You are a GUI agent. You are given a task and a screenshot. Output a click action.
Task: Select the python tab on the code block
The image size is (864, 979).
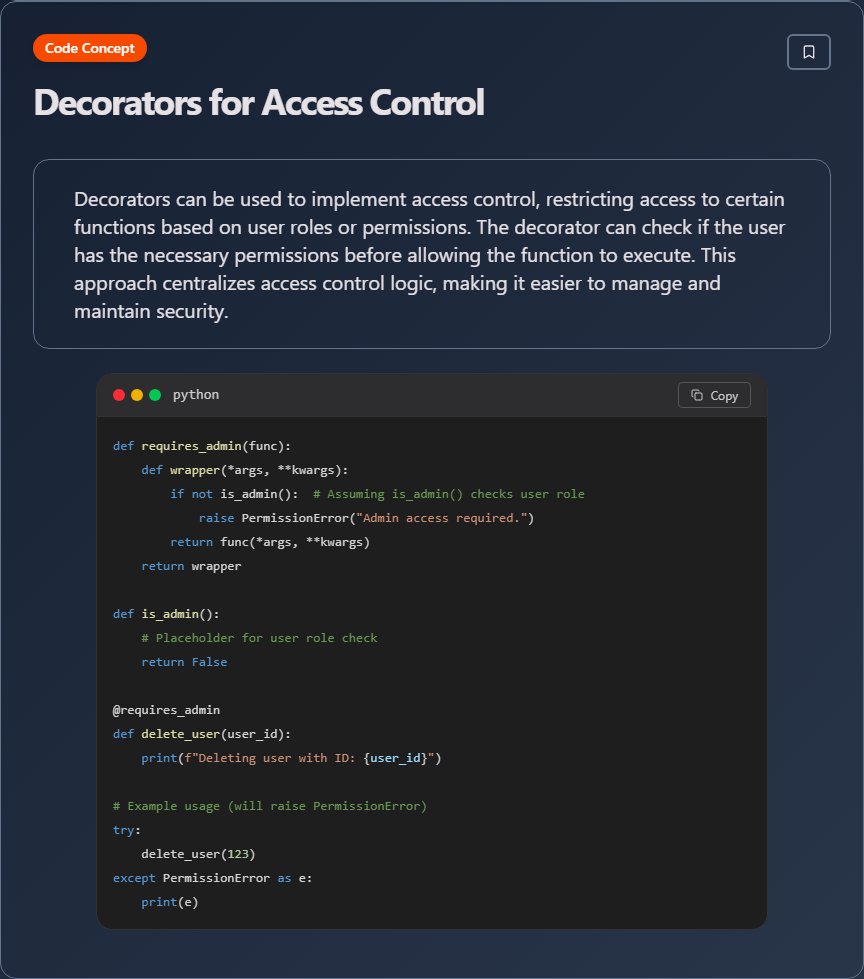(196, 394)
